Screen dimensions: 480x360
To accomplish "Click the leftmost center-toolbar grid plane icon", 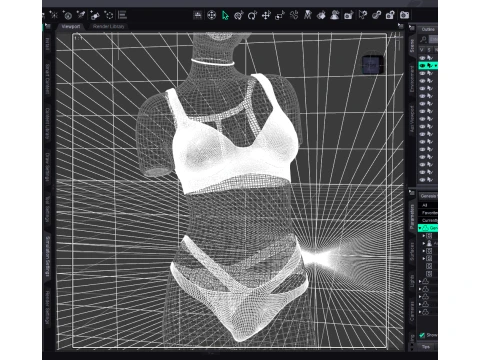I will 198,15.
